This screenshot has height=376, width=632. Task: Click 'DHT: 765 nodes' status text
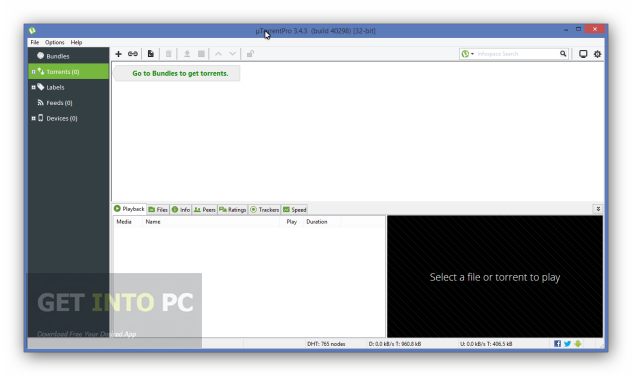point(326,344)
